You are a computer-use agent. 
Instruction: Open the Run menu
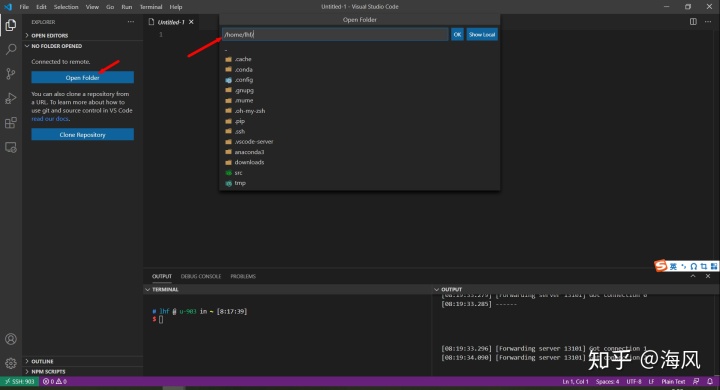126,7
